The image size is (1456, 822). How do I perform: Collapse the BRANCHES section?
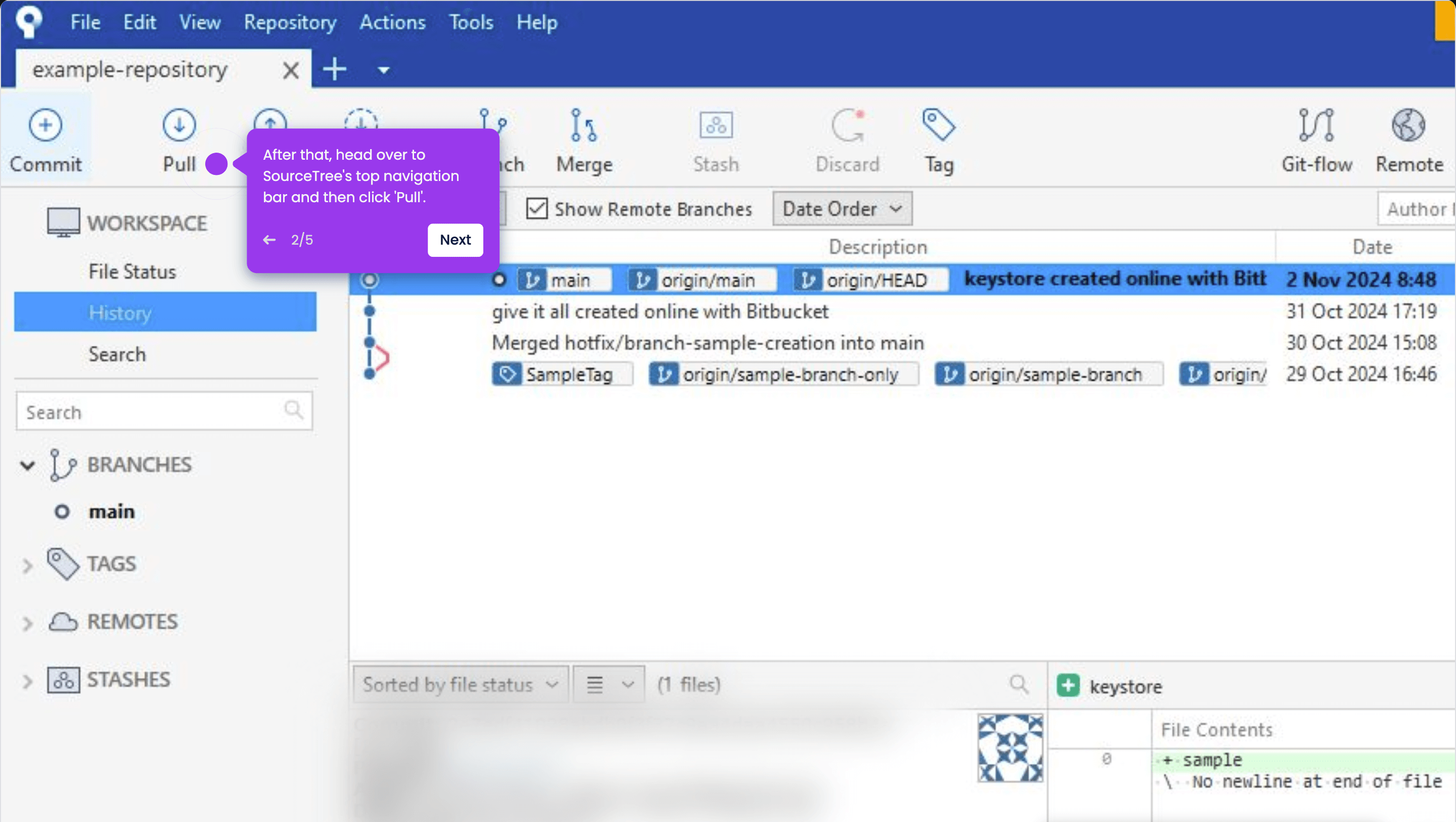(x=27, y=465)
